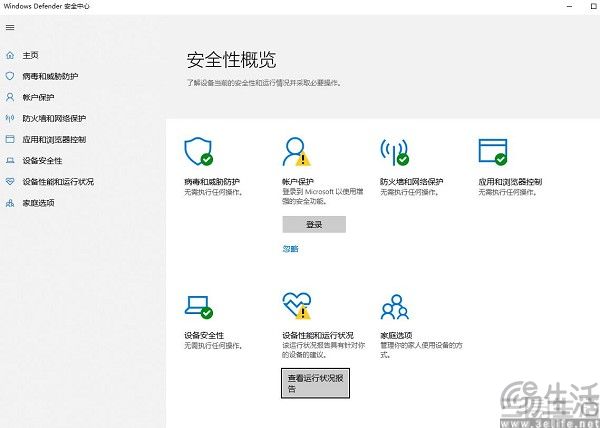Select 病毒和威胁防护 in the sidebar
600x428 pixels.
50,76
